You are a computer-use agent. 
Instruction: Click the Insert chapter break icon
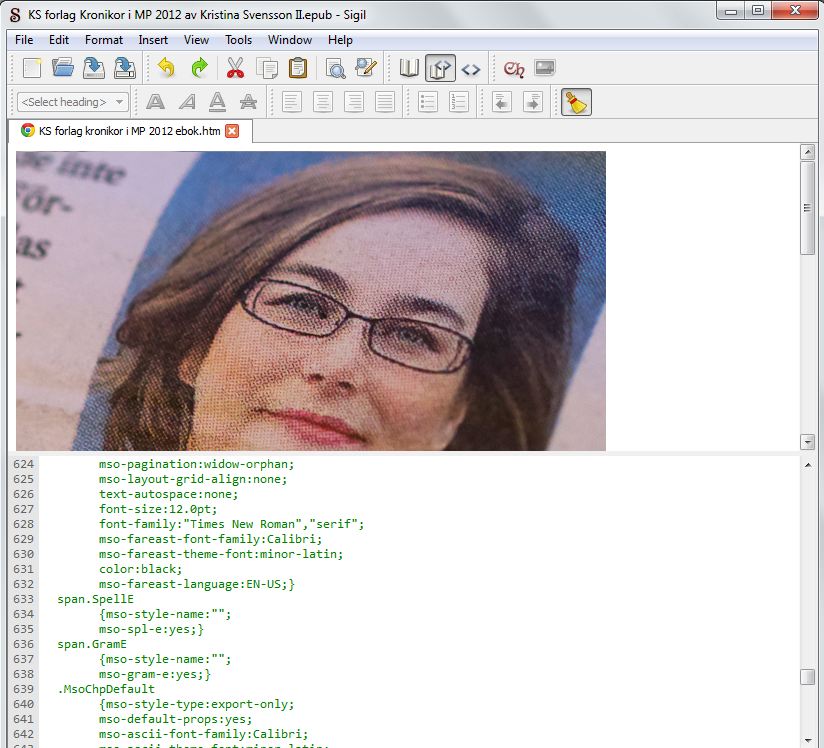pos(514,69)
